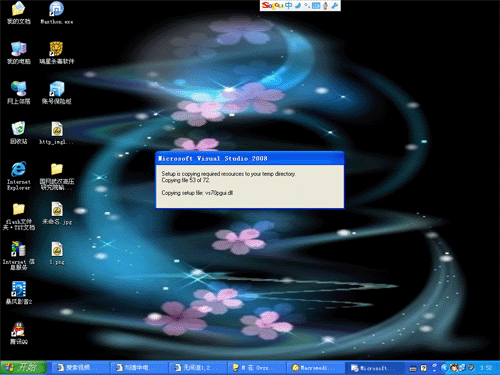Click the Sogou logo on the IME bar
This screenshot has height=375, width=500.
(x=272, y=5)
